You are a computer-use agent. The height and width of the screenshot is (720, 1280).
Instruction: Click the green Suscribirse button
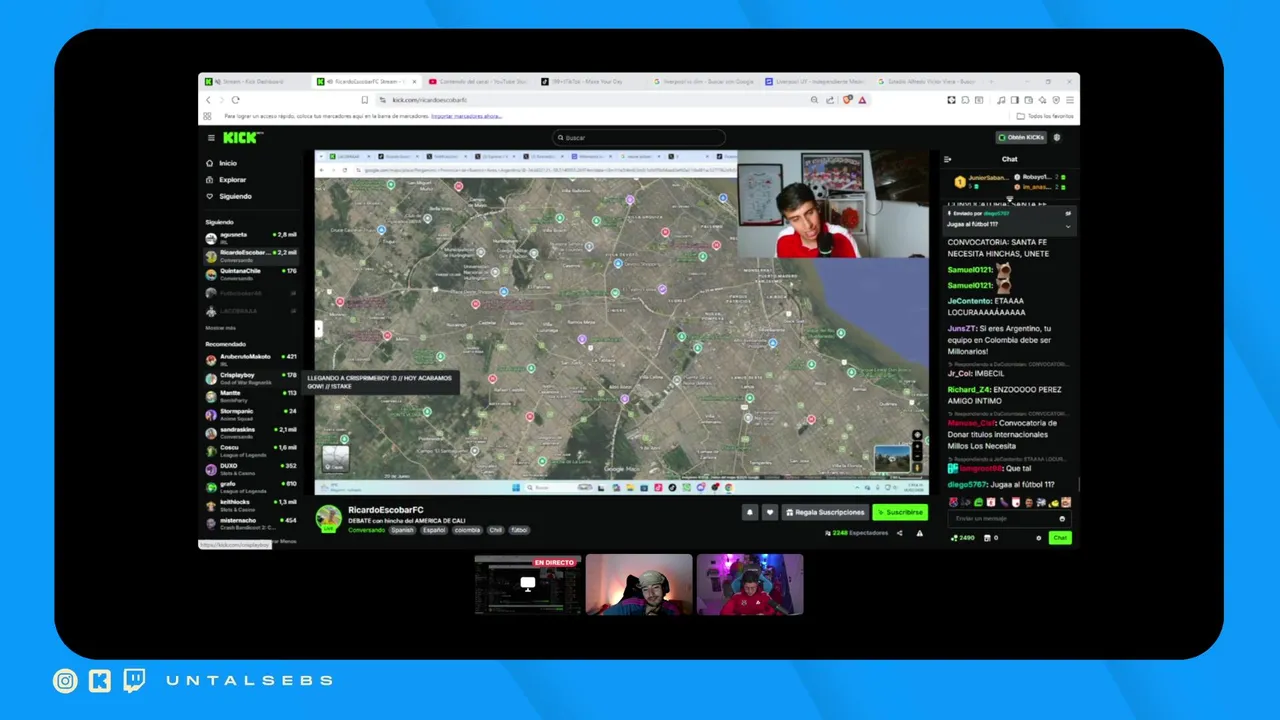[900, 512]
